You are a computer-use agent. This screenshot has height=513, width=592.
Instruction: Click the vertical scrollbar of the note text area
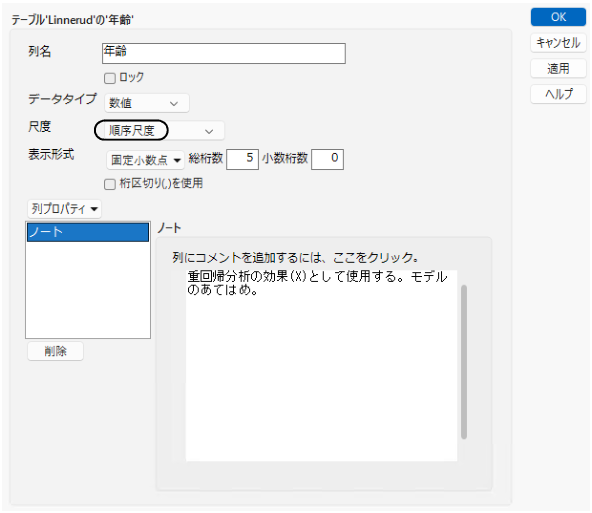click(x=464, y=362)
